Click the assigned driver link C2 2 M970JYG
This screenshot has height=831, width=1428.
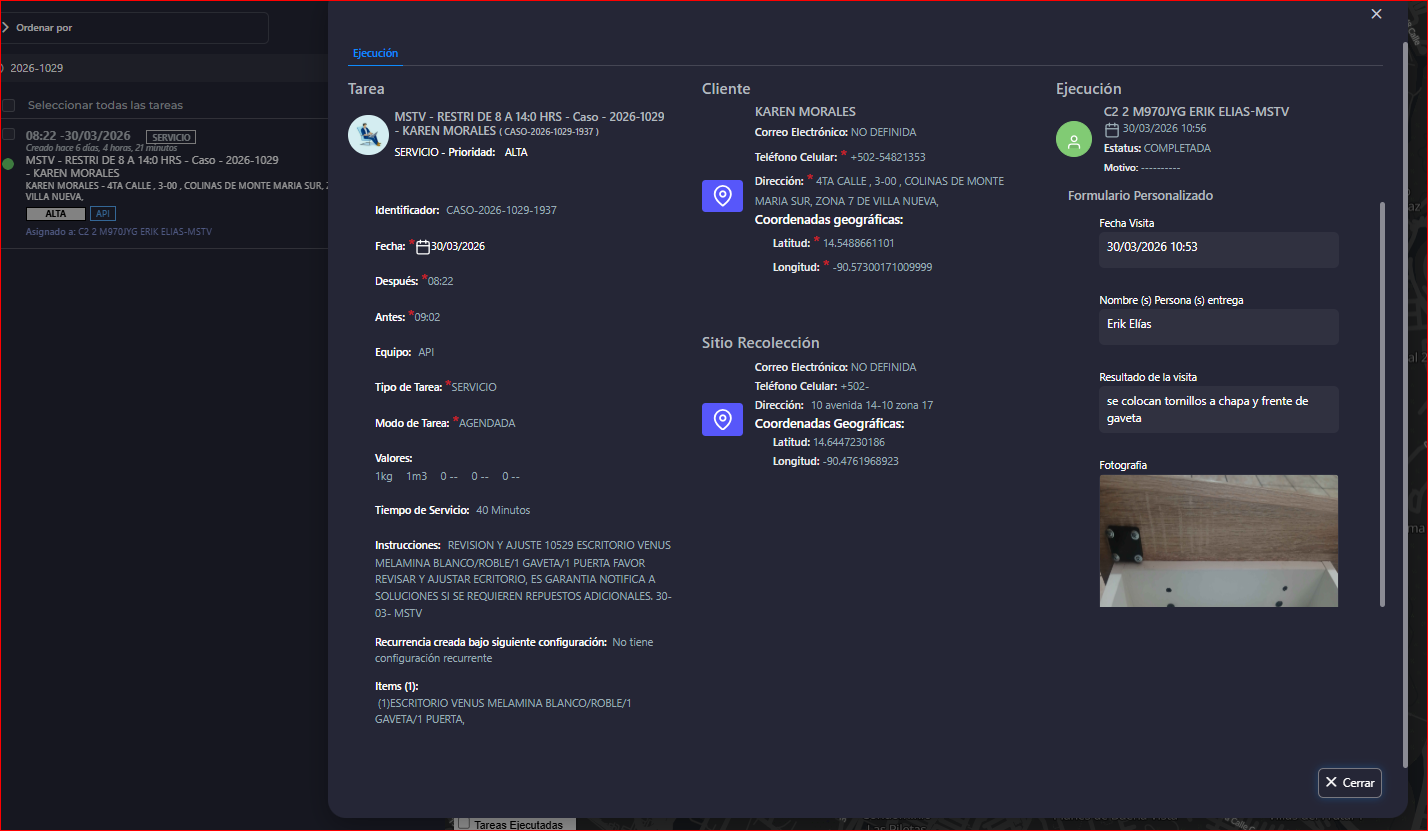click(x=144, y=232)
